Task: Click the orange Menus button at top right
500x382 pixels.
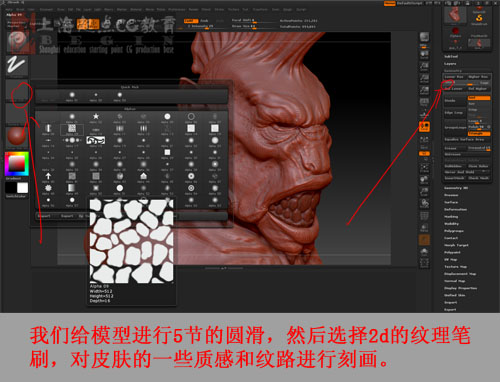Action: [x=389, y=3]
